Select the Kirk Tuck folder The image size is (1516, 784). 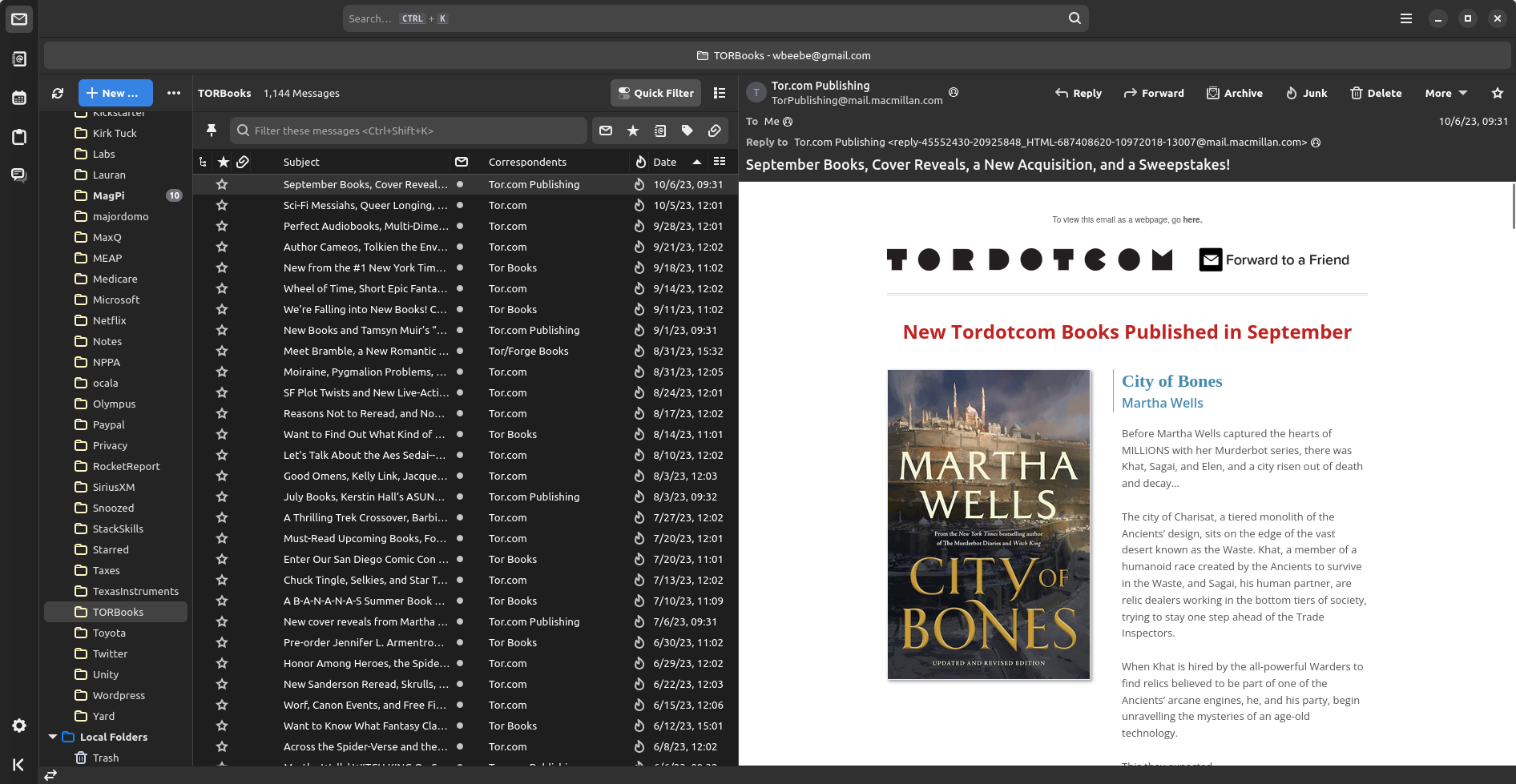pos(117,133)
